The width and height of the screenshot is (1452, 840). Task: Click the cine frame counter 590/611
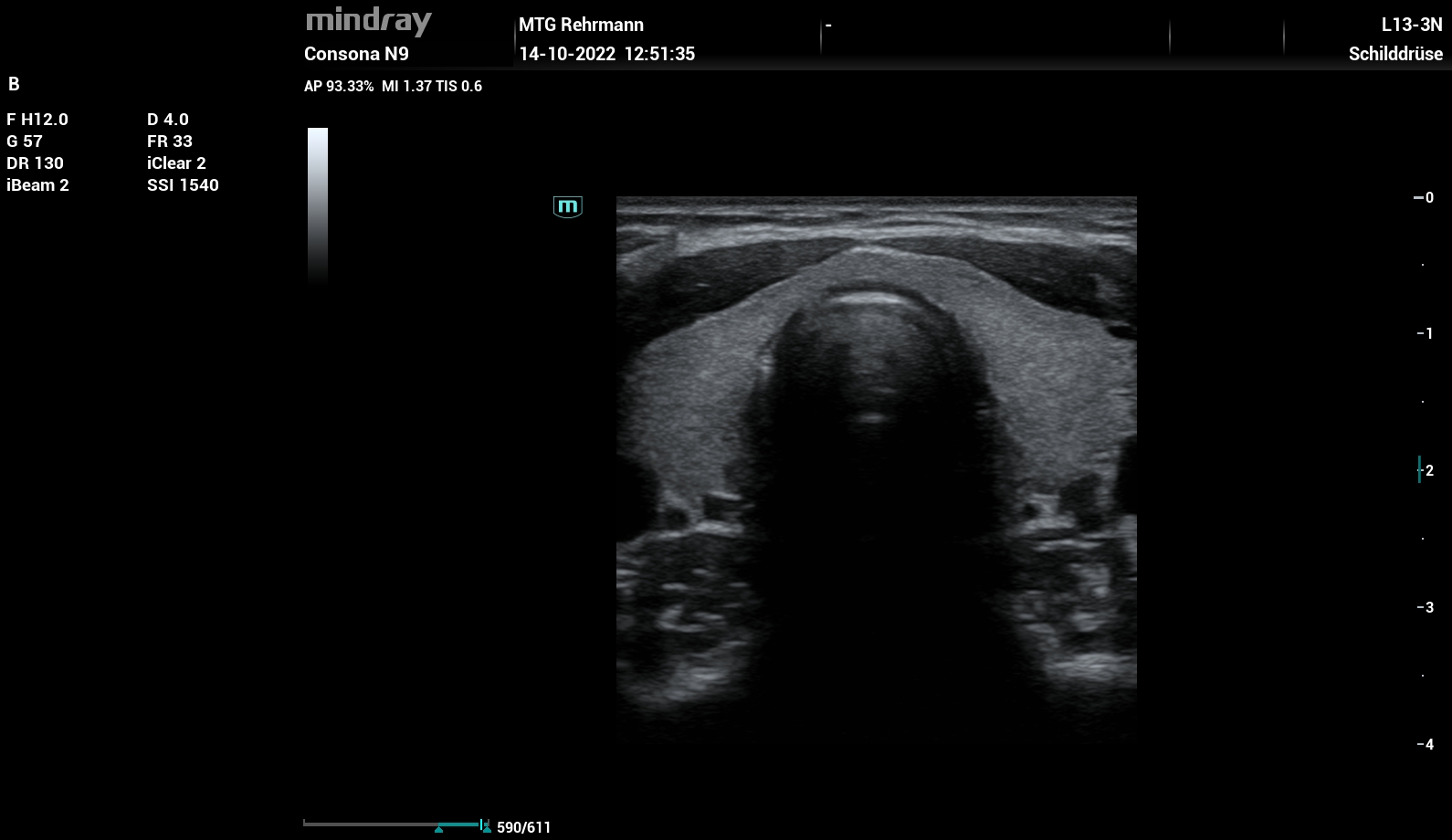coord(524,827)
